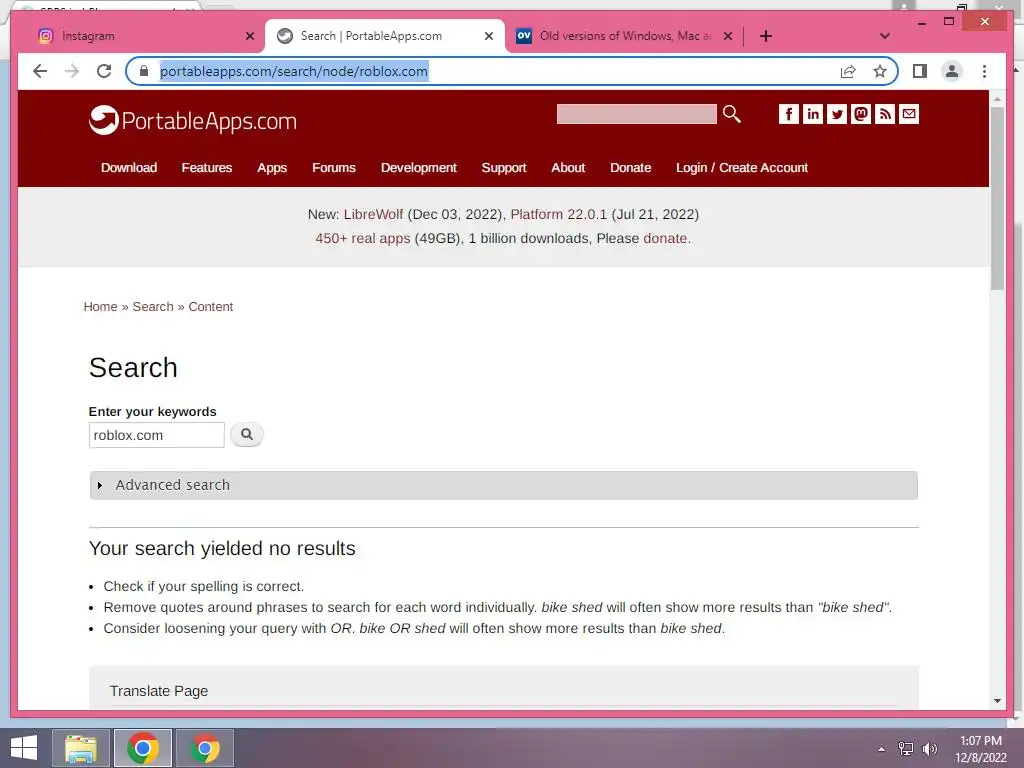This screenshot has height=768, width=1024.
Task: Open PortableApps Facebook page icon
Action: [789, 114]
